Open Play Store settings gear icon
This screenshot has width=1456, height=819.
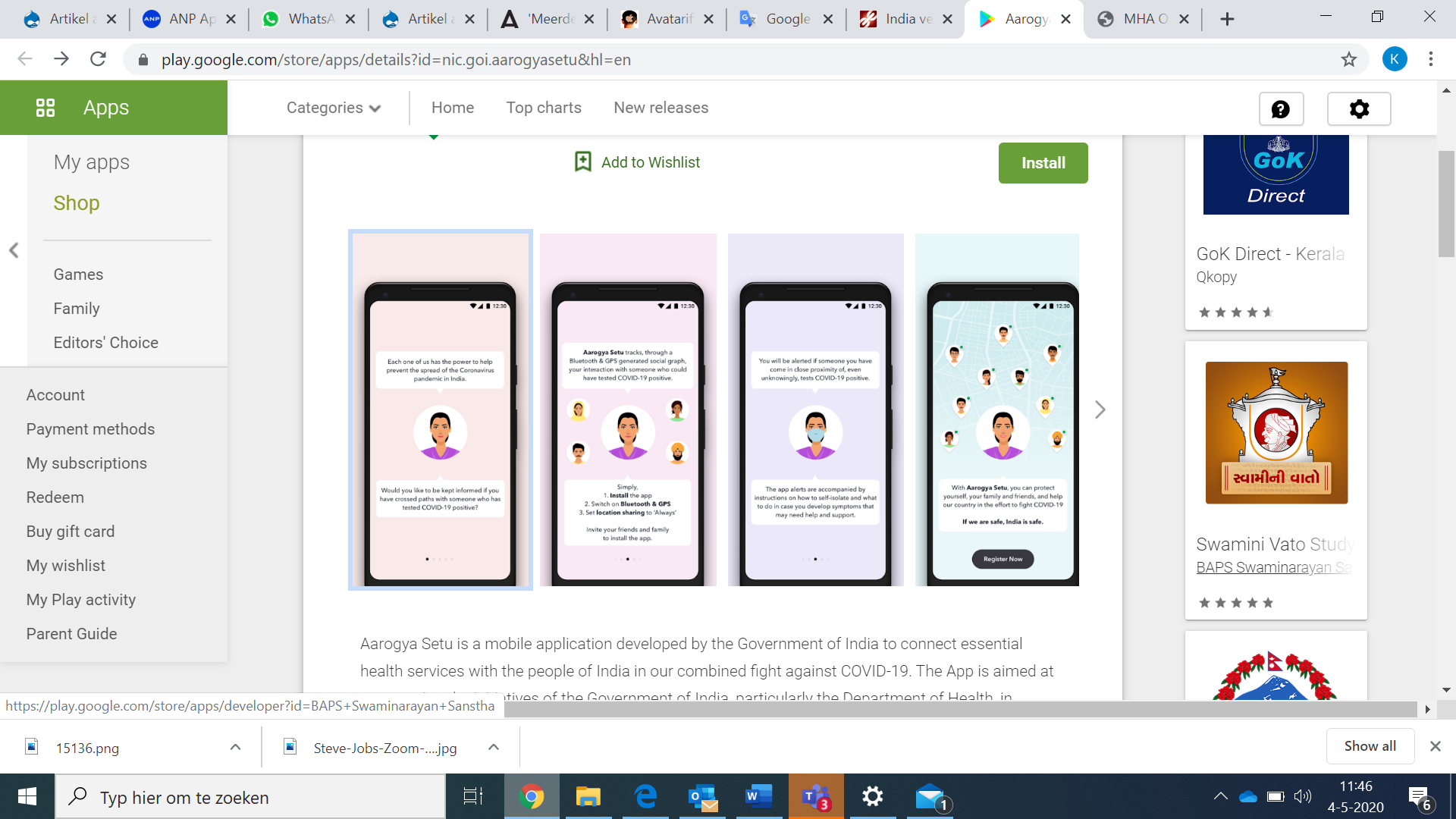1359,109
